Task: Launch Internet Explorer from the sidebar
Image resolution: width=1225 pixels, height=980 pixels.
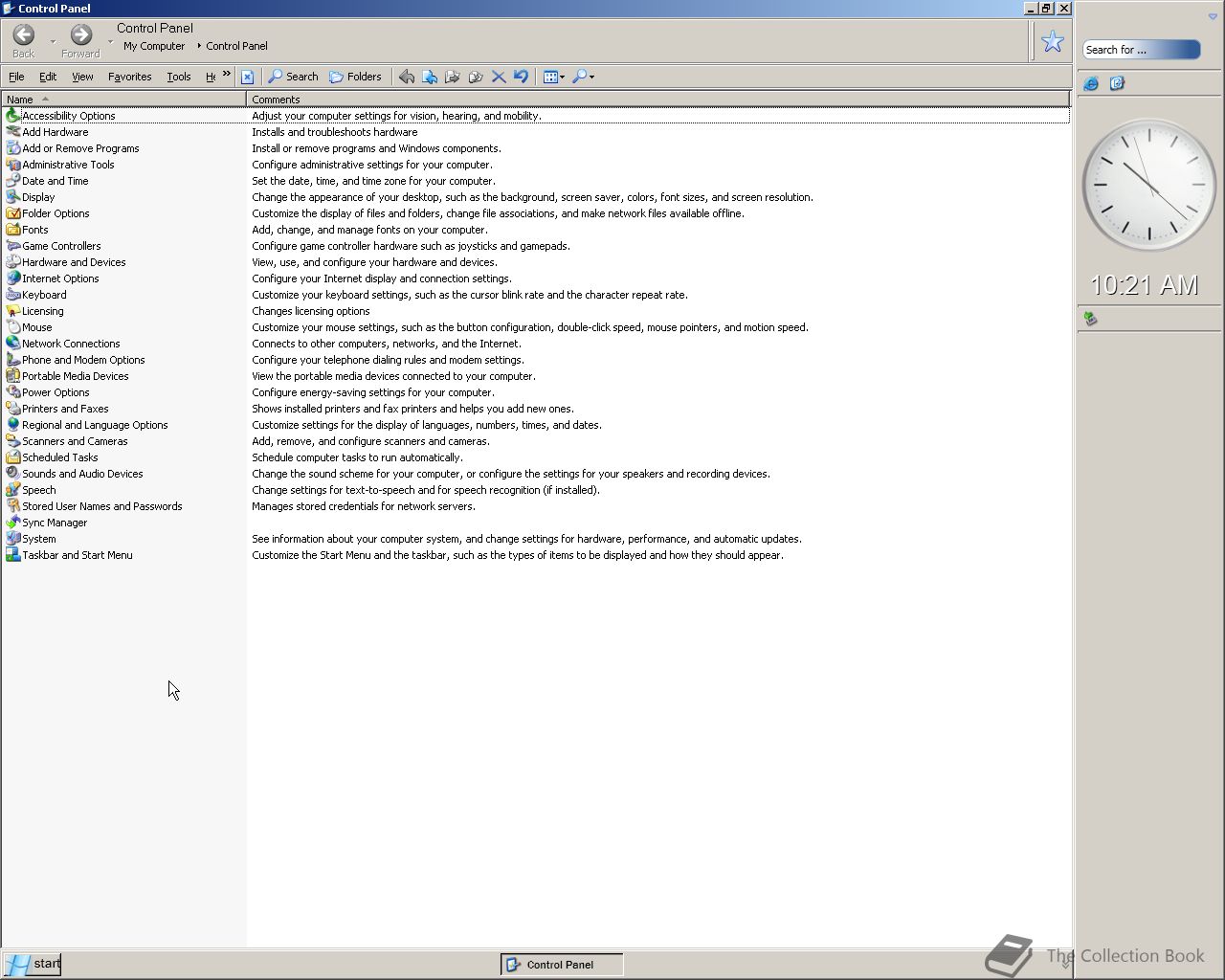Action: (1091, 84)
